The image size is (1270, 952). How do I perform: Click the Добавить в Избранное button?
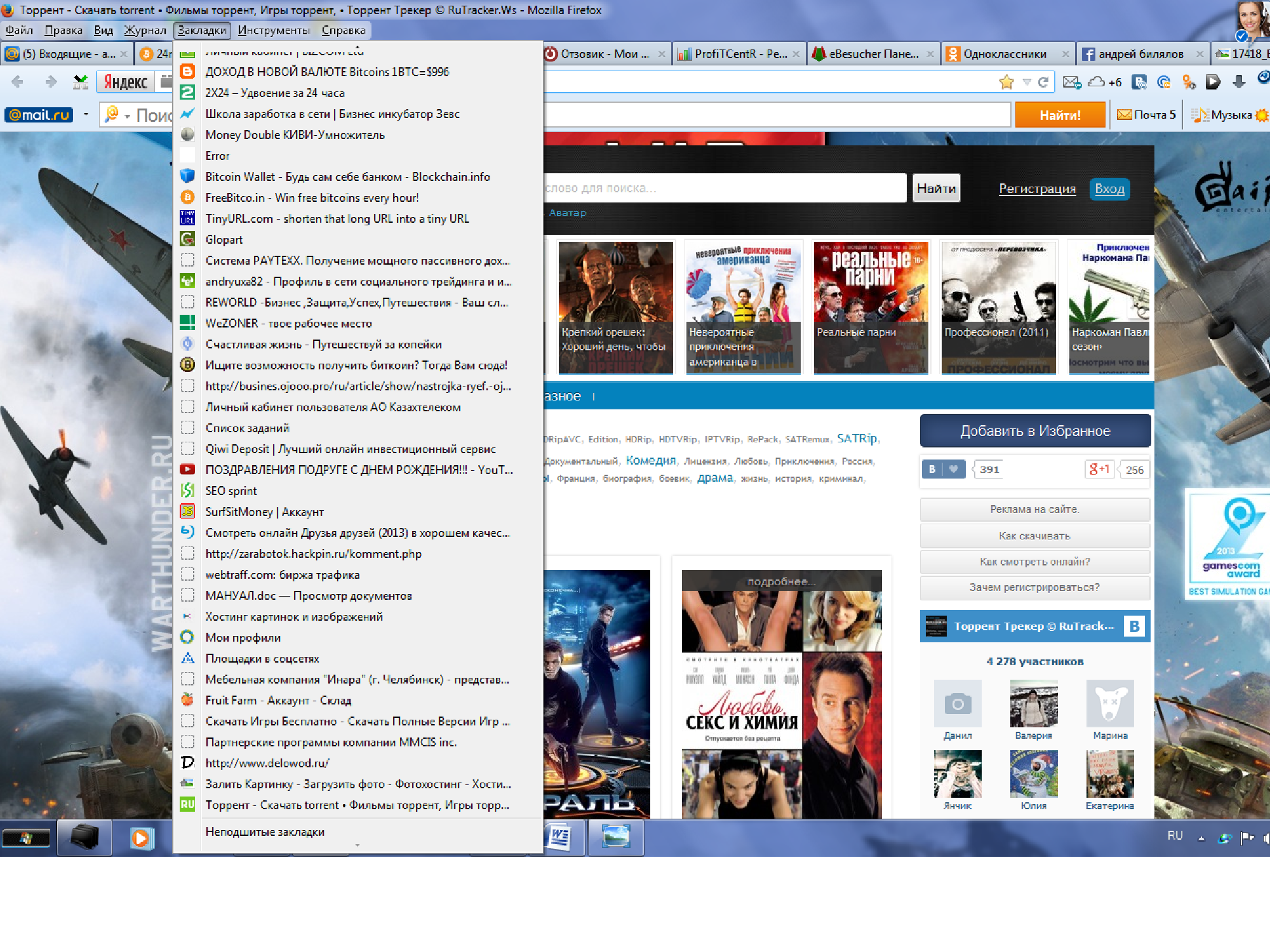1035,431
